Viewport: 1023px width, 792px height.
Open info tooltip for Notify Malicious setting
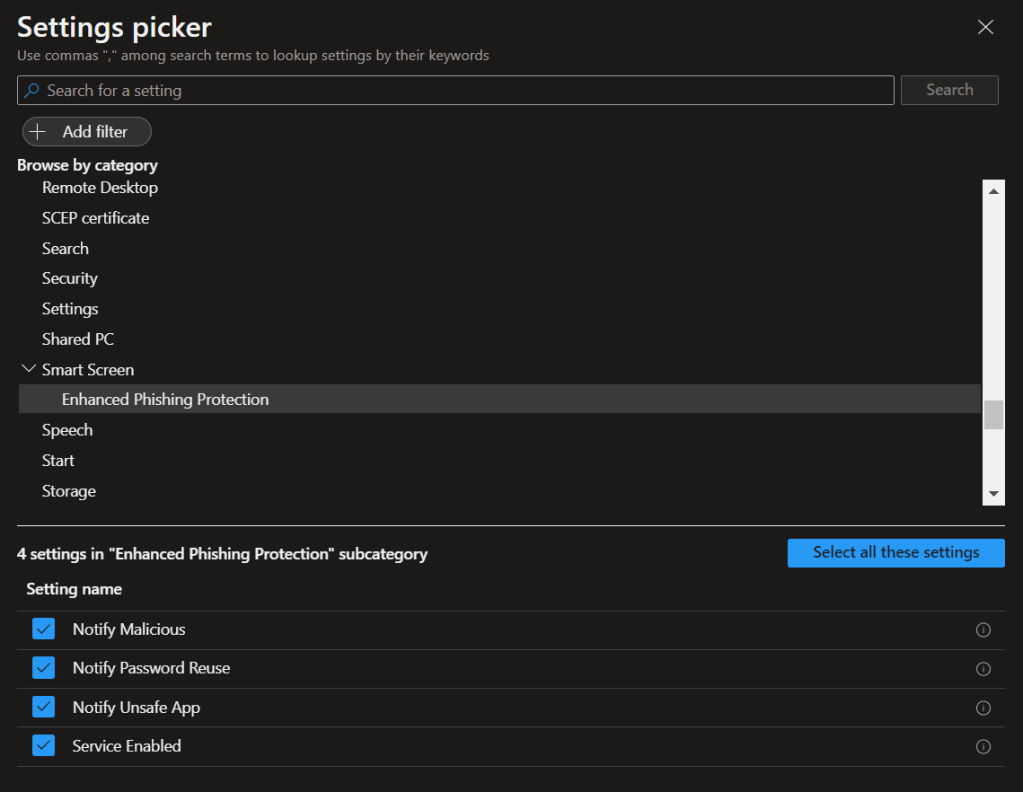982,630
